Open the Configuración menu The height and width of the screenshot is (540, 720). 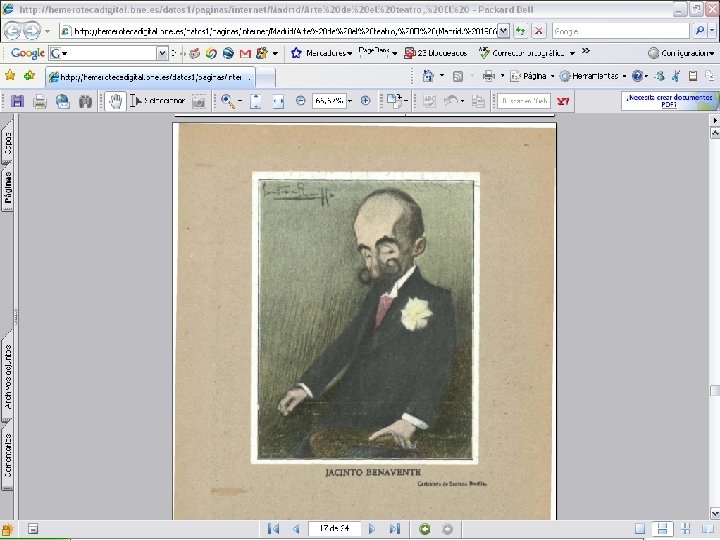pyautogui.click(x=681, y=53)
